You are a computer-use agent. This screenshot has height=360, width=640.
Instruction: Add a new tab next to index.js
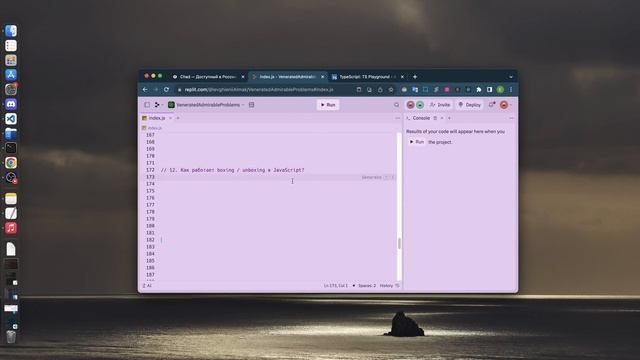(178, 118)
